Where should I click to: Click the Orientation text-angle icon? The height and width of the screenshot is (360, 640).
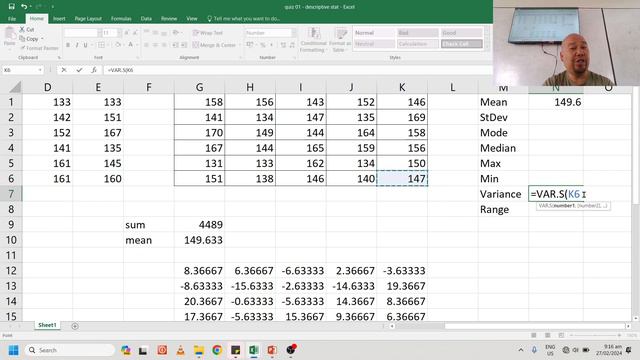[176, 33]
